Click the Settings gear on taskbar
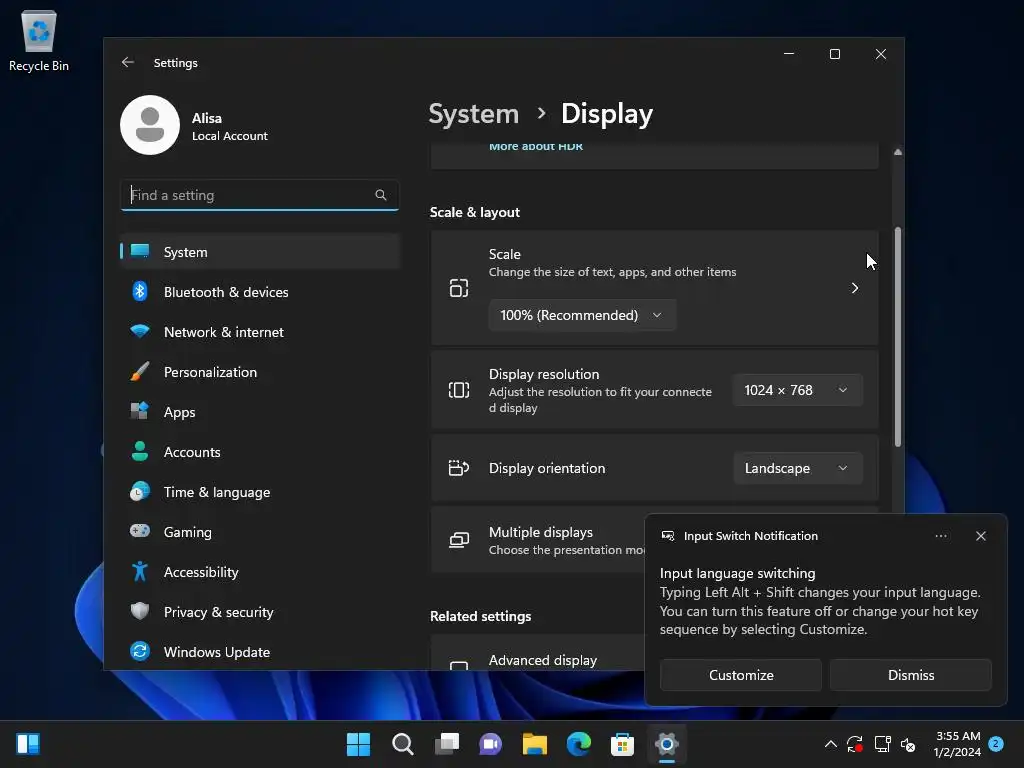This screenshot has height=768, width=1024. tap(667, 744)
